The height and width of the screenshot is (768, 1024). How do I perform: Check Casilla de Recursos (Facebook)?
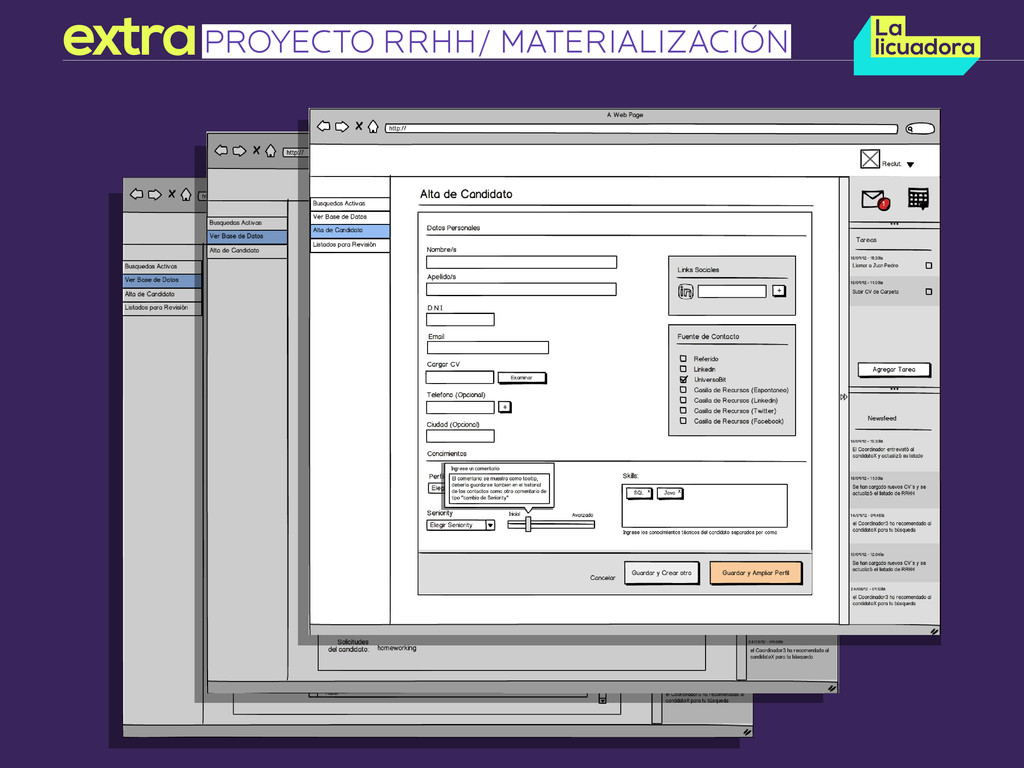(683, 421)
